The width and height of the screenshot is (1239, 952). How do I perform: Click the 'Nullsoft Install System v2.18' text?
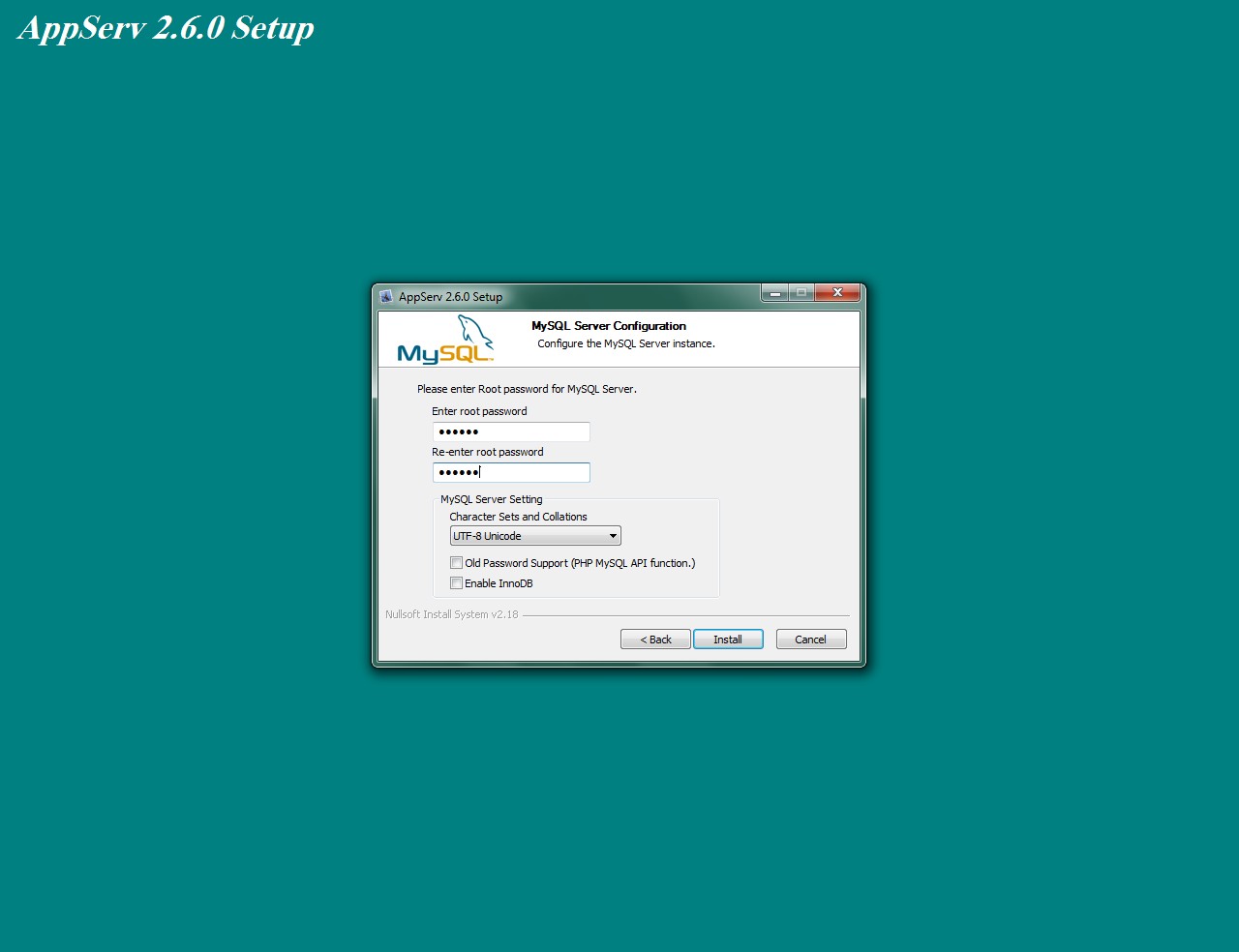tap(452, 614)
